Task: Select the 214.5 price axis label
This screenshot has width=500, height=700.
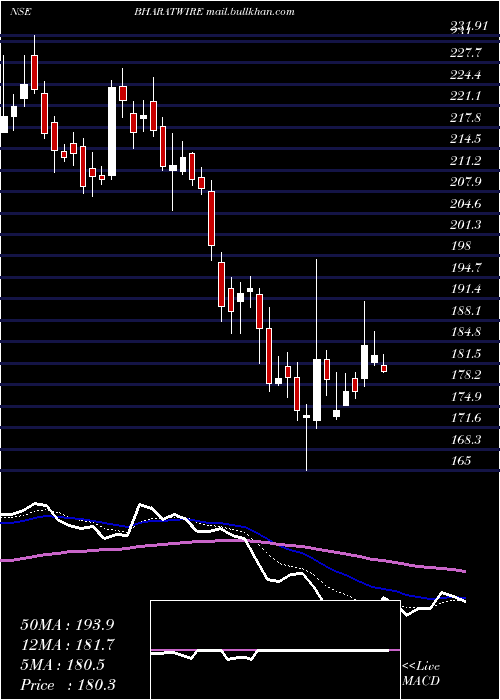Action: tap(466, 139)
